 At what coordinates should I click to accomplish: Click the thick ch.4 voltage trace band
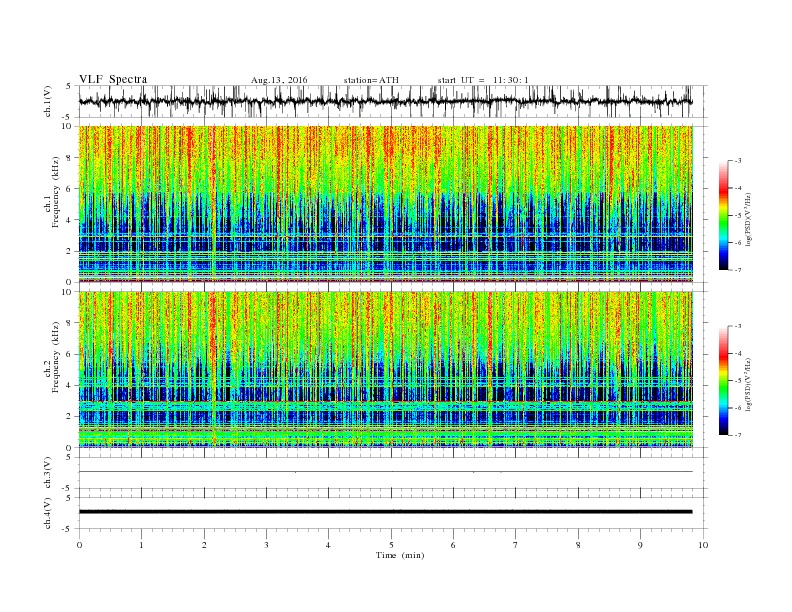tap(385, 512)
